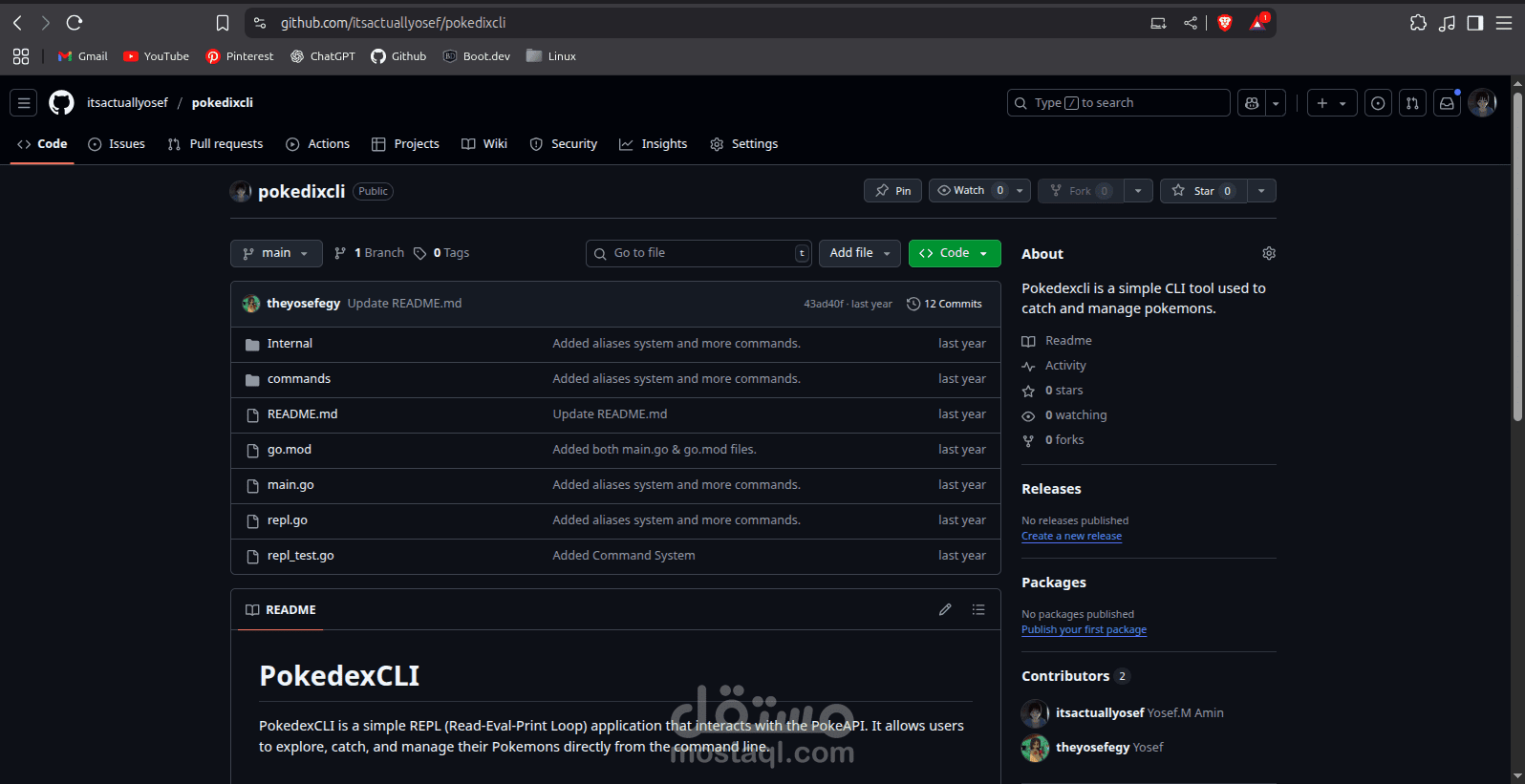The image size is (1525, 784).
Task: Open Copilot chat icon
Action: point(1252,103)
